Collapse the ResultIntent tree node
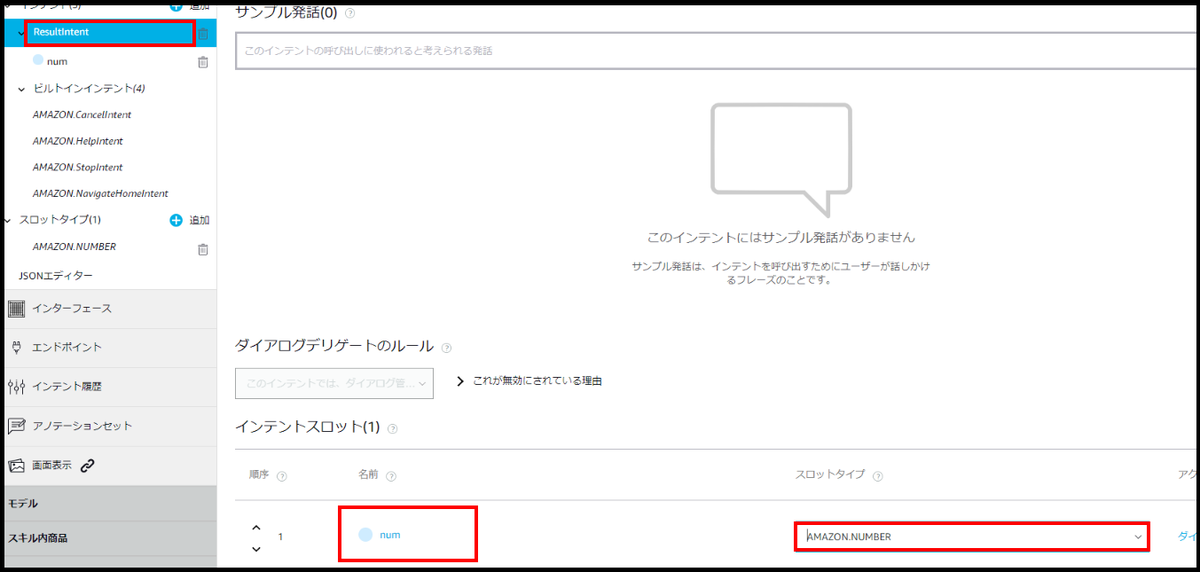Screen dimensions: 1200x572 (x=22, y=33)
